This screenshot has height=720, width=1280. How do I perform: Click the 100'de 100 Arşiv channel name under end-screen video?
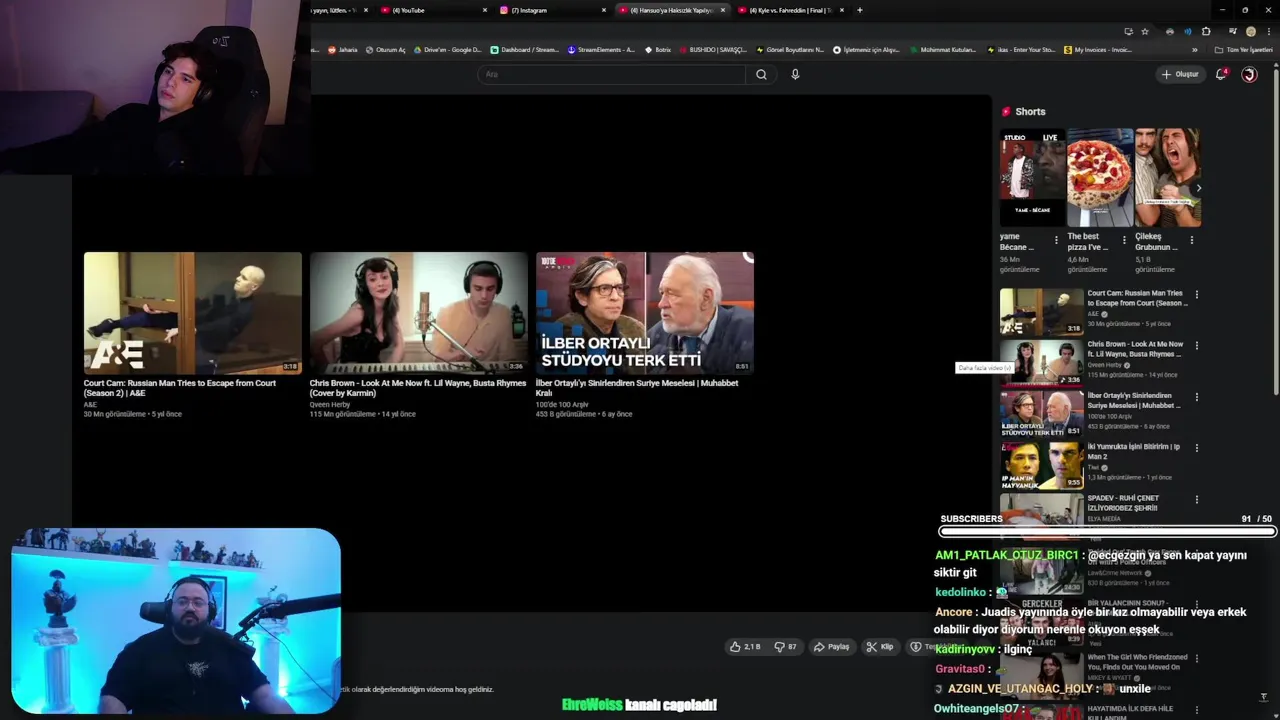(x=562, y=404)
